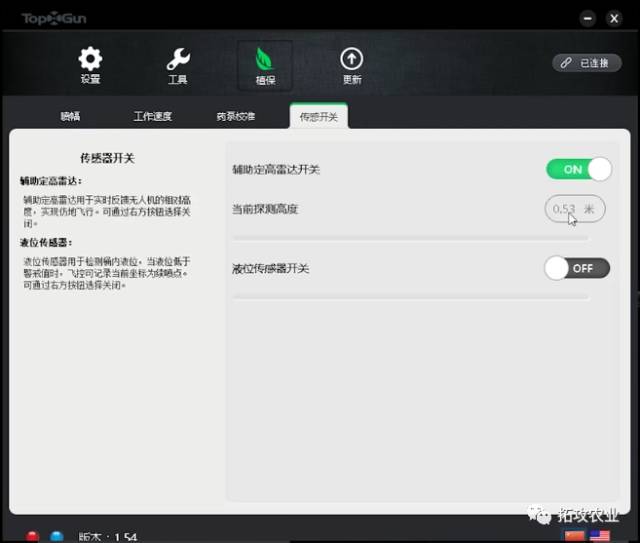This screenshot has width=640, height=543.
Task: Click the red status indicator at bottom left
Action: pyautogui.click(x=31, y=536)
